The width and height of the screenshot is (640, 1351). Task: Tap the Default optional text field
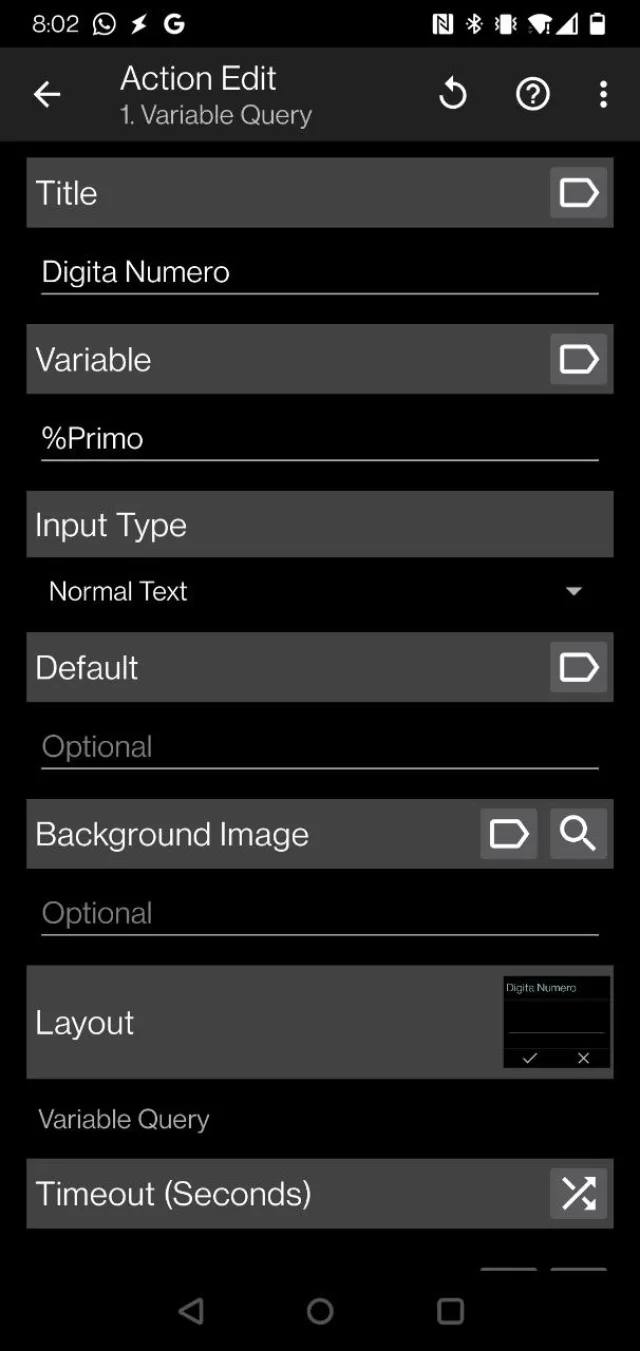coord(319,747)
